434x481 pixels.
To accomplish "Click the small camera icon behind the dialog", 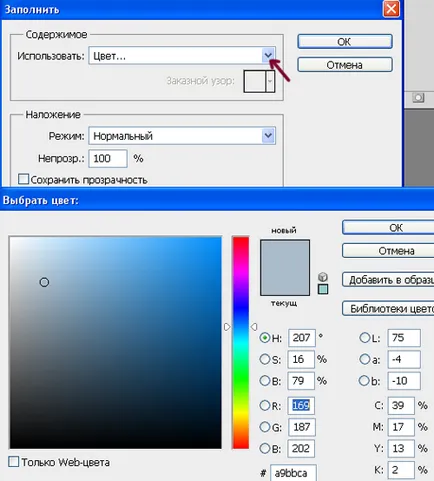I will point(418,98).
